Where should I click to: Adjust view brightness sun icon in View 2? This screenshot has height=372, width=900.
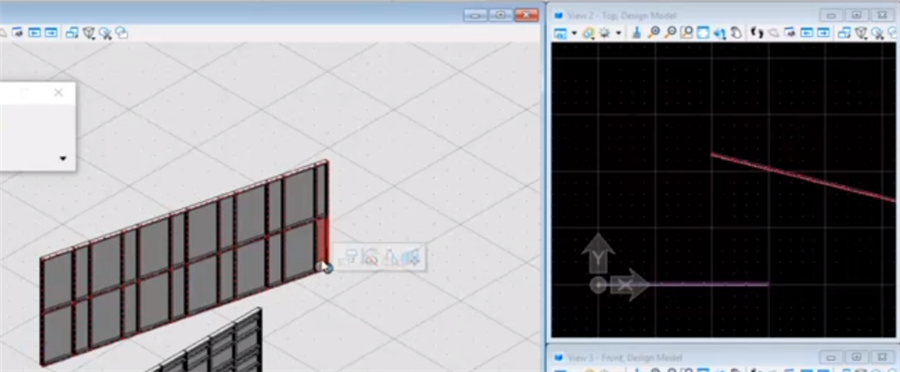(604, 33)
